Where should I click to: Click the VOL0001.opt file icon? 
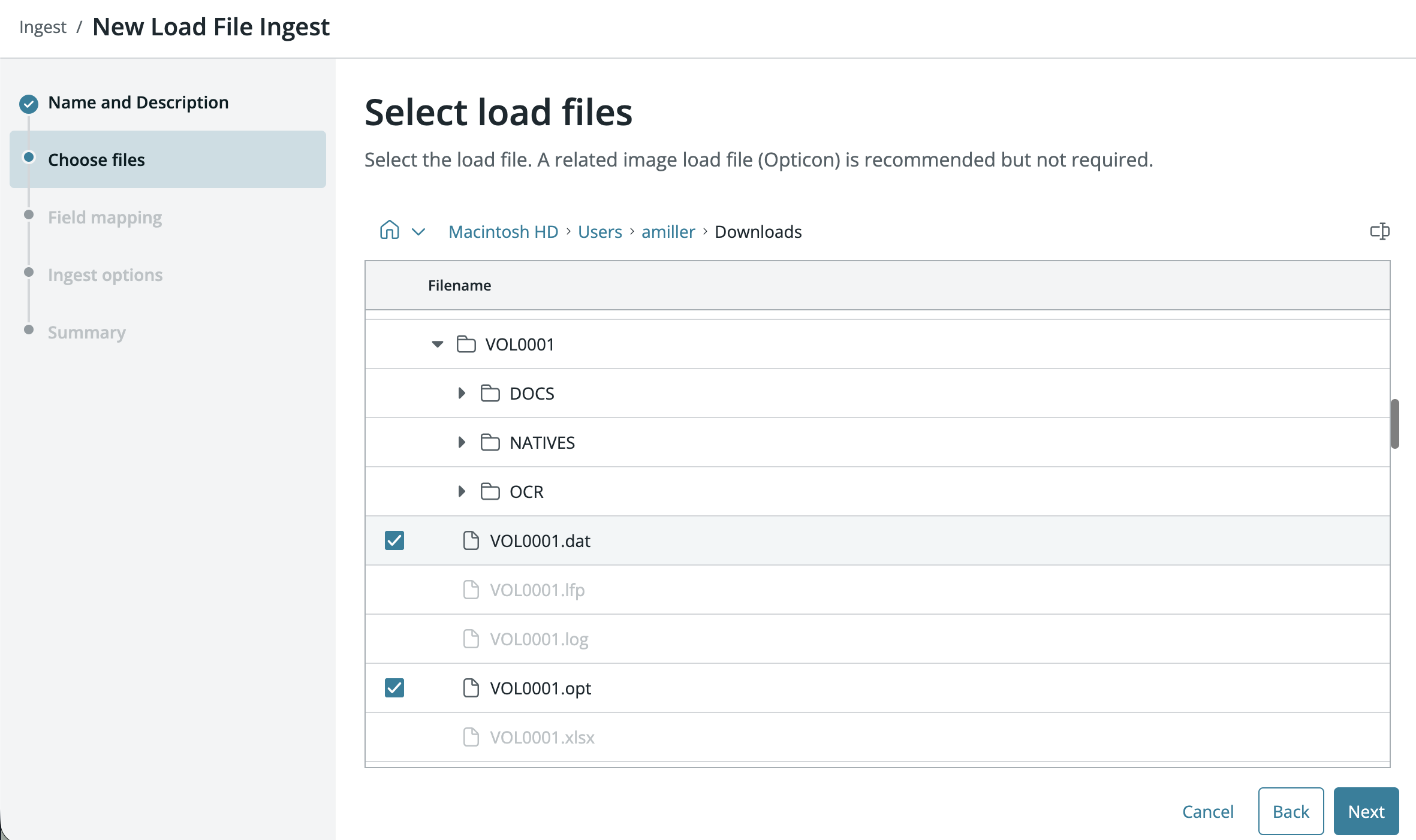[x=471, y=688]
